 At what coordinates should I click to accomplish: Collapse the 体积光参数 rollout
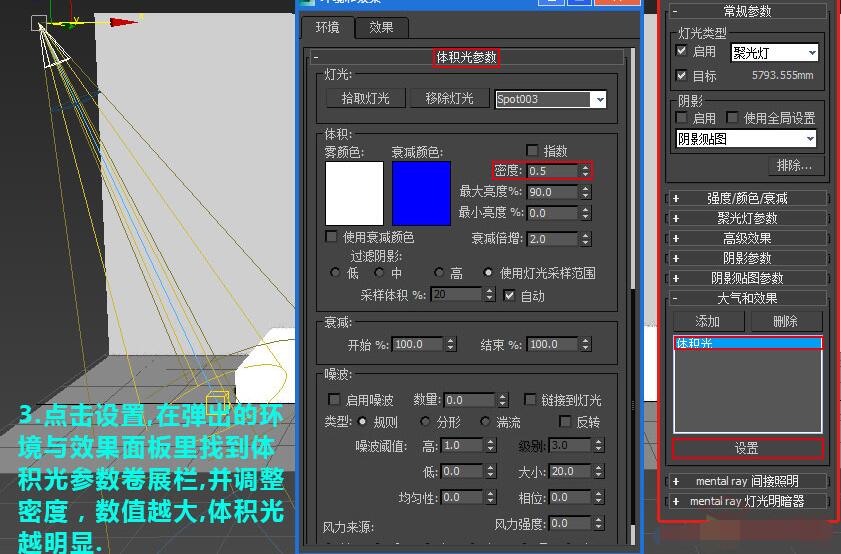coord(467,57)
